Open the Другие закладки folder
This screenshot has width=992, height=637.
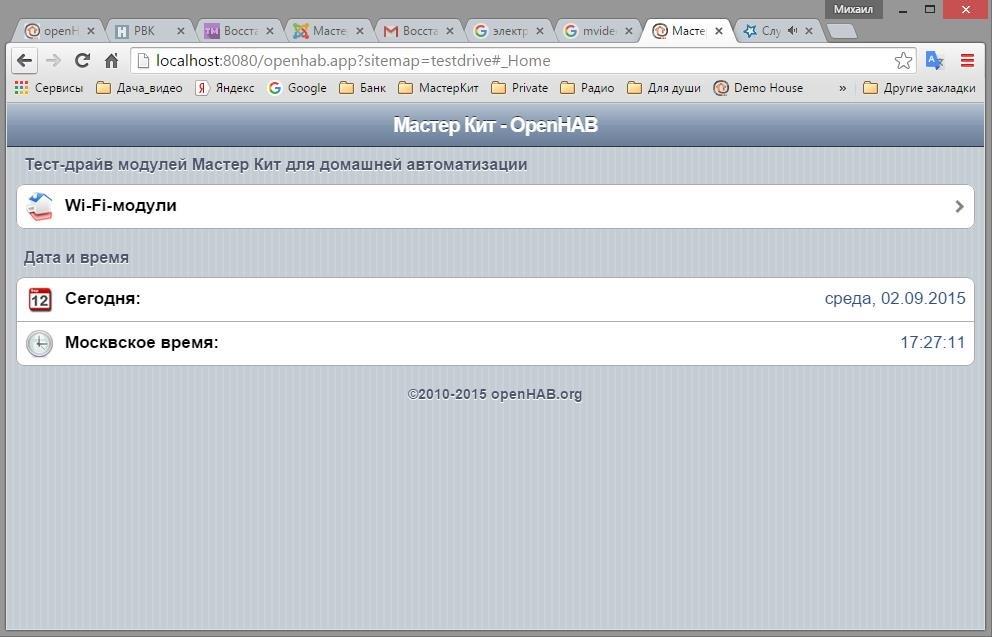coord(918,88)
